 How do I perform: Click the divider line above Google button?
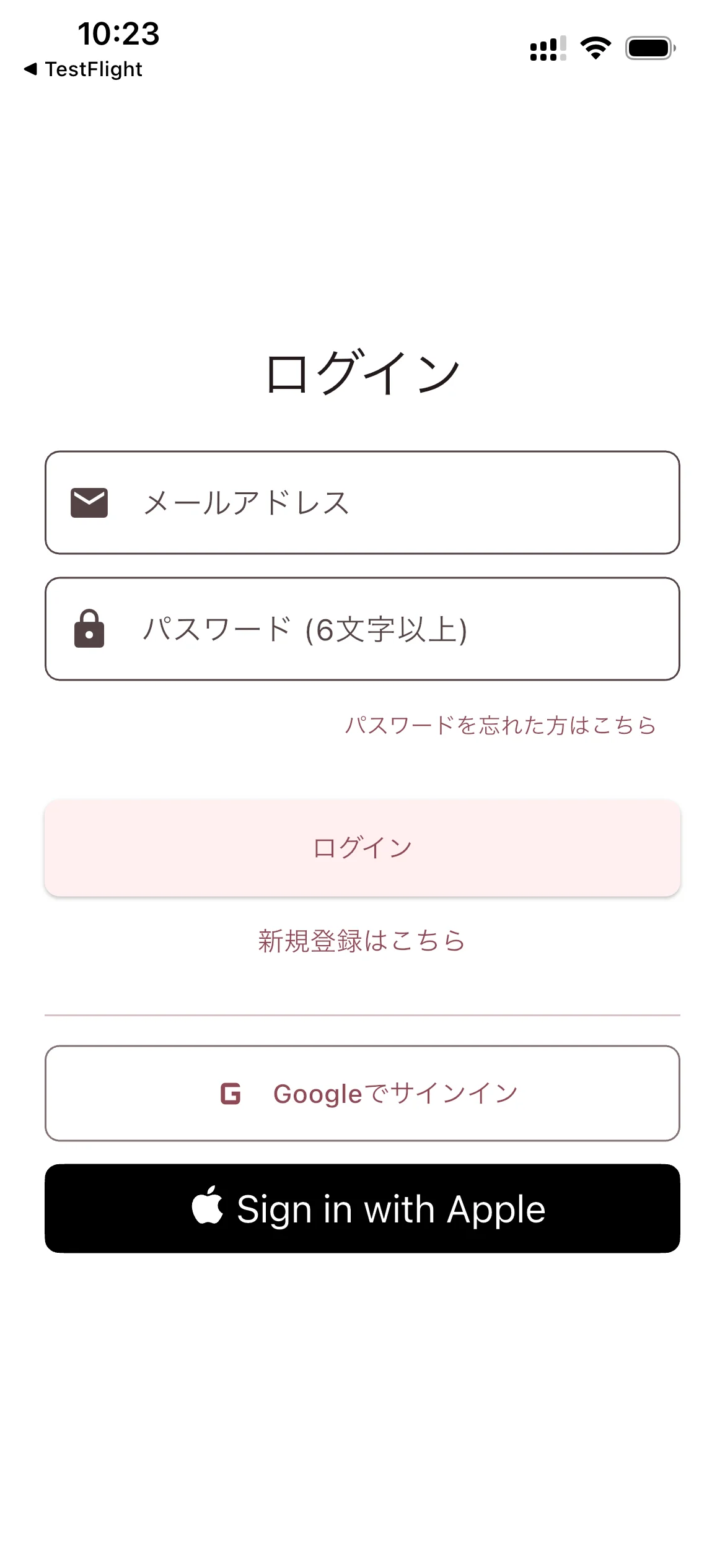362,1016
